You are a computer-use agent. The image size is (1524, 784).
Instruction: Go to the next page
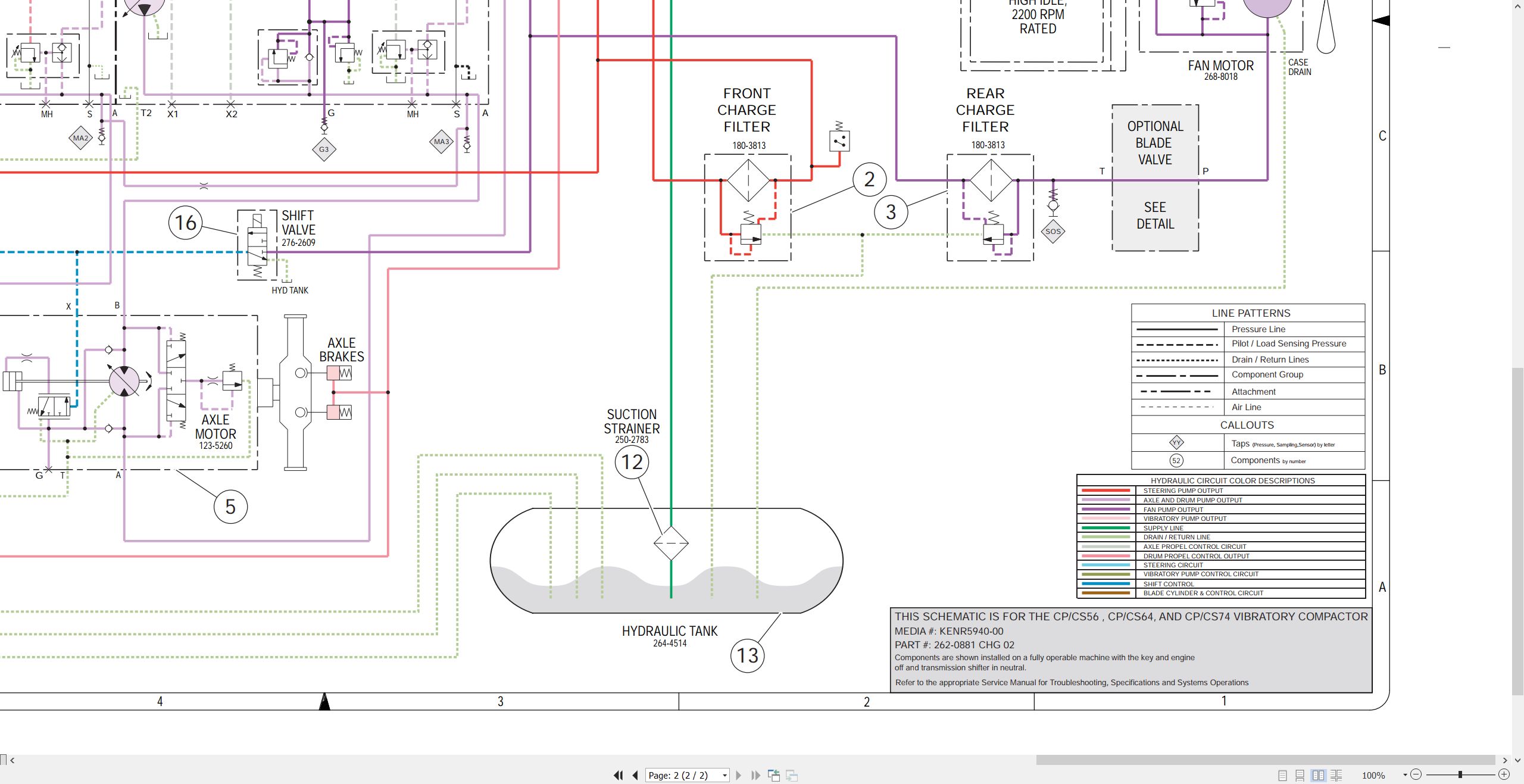click(739, 775)
